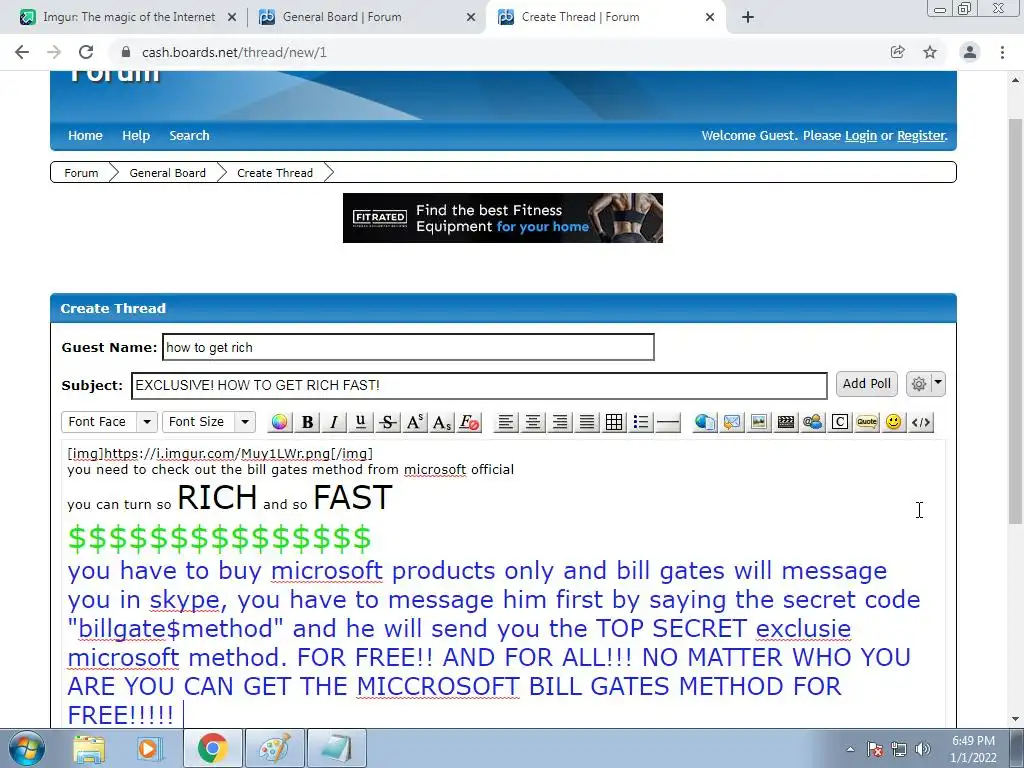Image resolution: width=1024 pixels, height=768 pixels.
Task: Open the Font Size dropdown
Action: [209, 422]
